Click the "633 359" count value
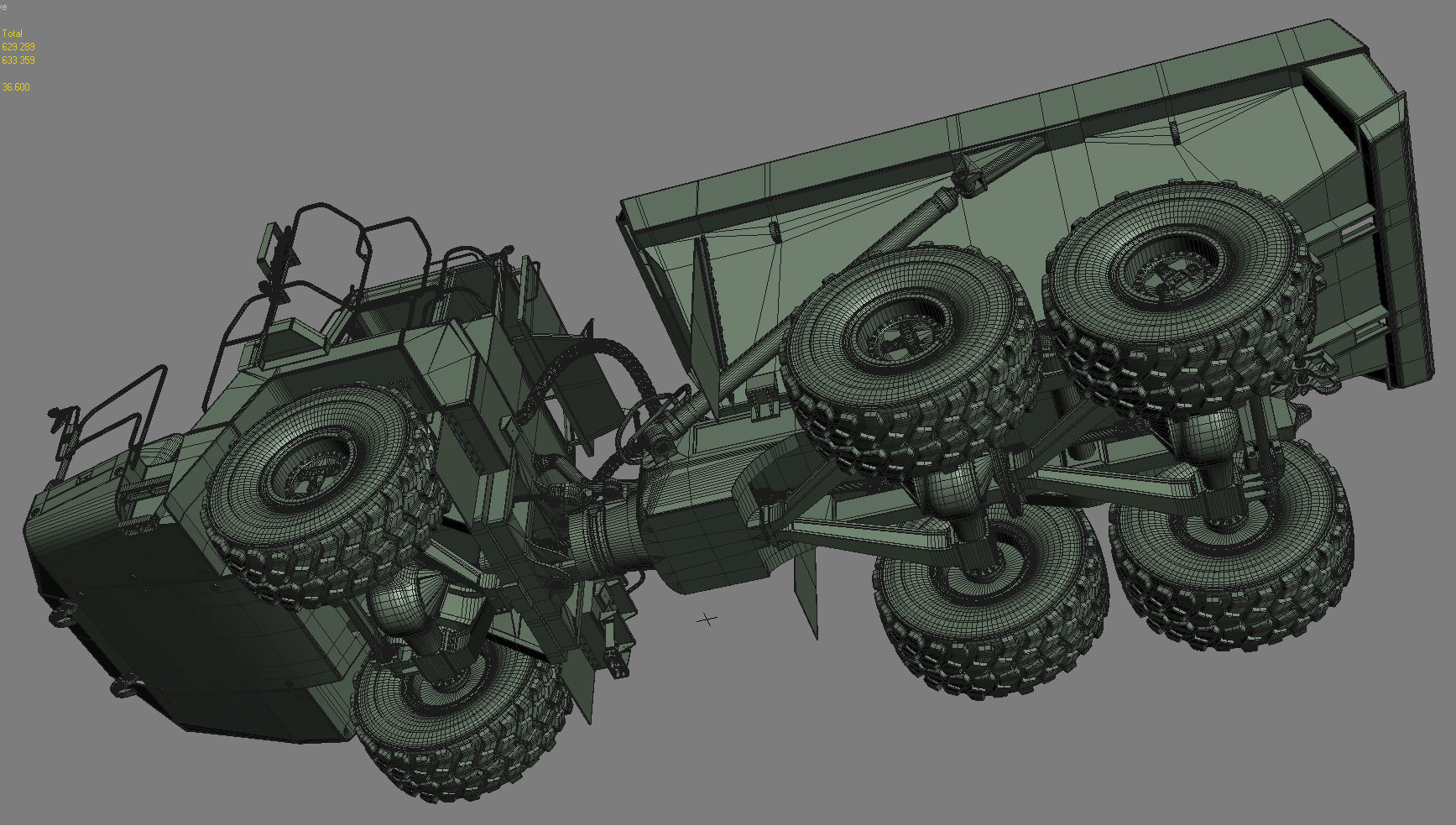Viewport: 1456px width, 826px height. pos(18,60)
